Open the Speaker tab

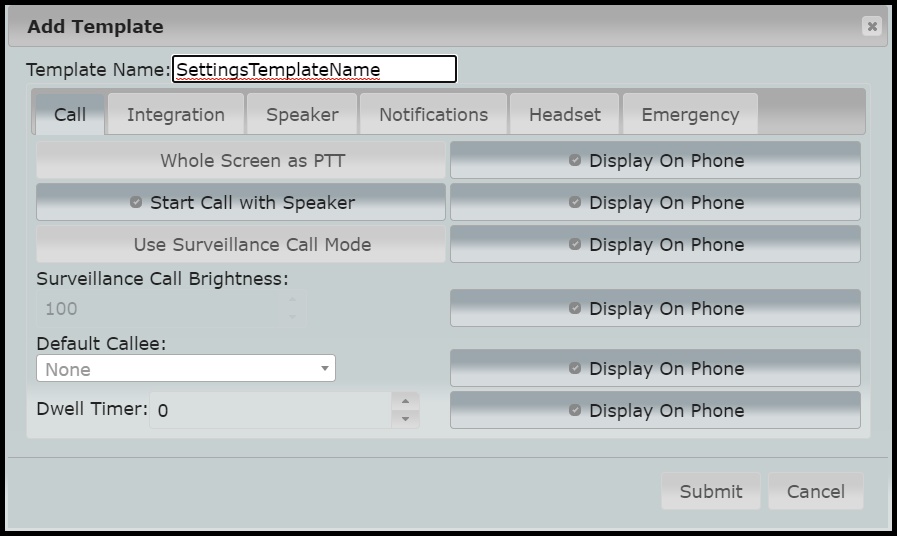click(x=302, y=114)
